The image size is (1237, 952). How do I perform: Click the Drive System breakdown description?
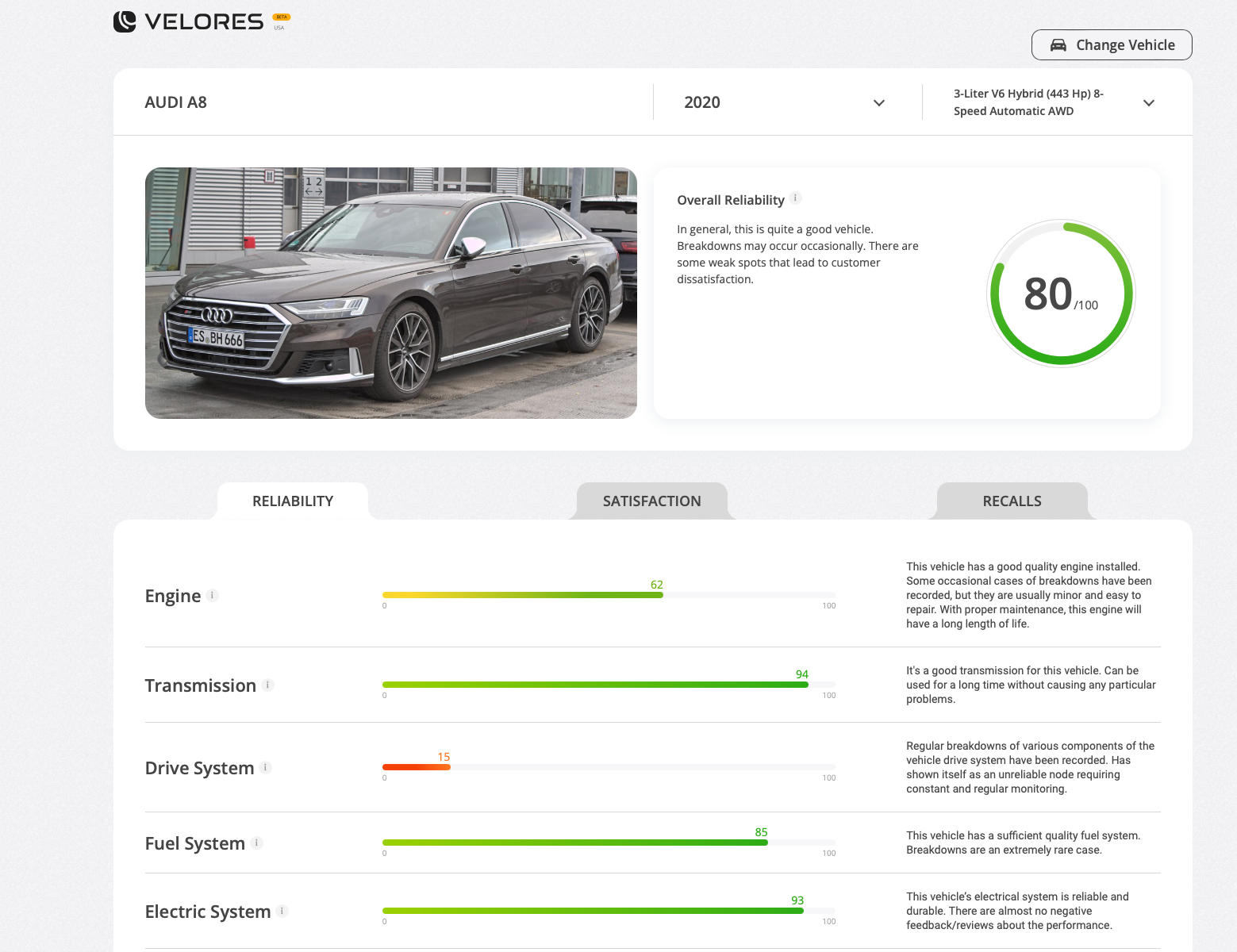[x=1030, y=767]
